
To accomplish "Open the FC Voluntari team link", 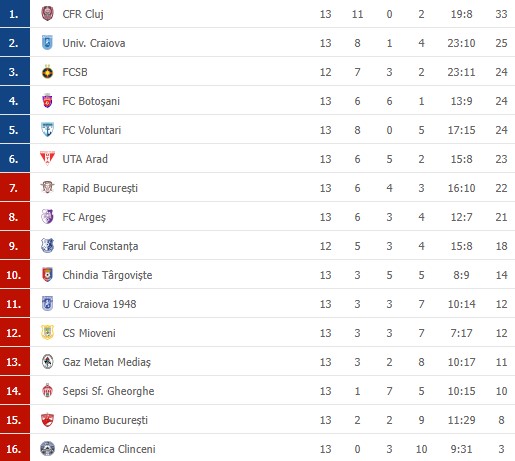I will coord(92,130).
